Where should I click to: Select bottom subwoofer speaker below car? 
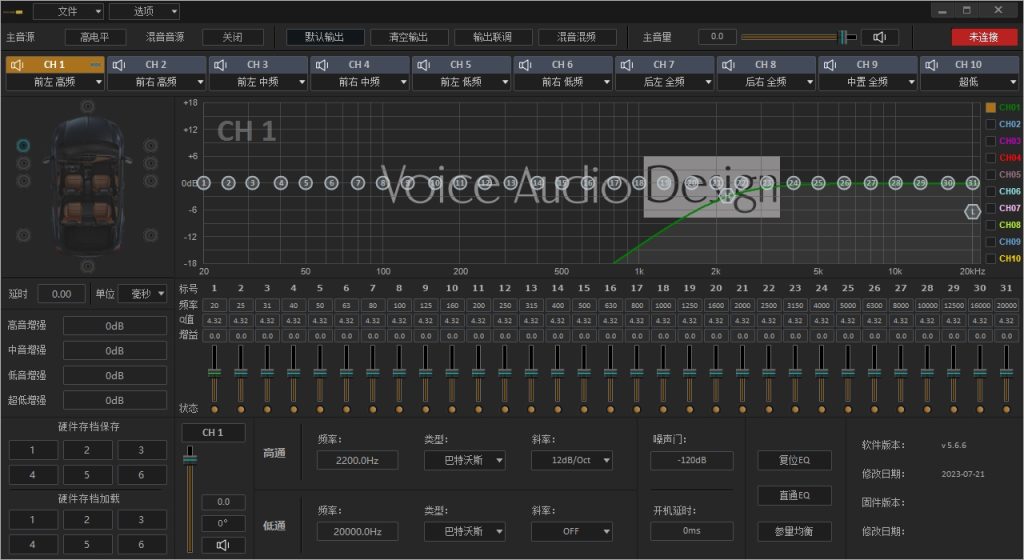[x=88, y=266]
